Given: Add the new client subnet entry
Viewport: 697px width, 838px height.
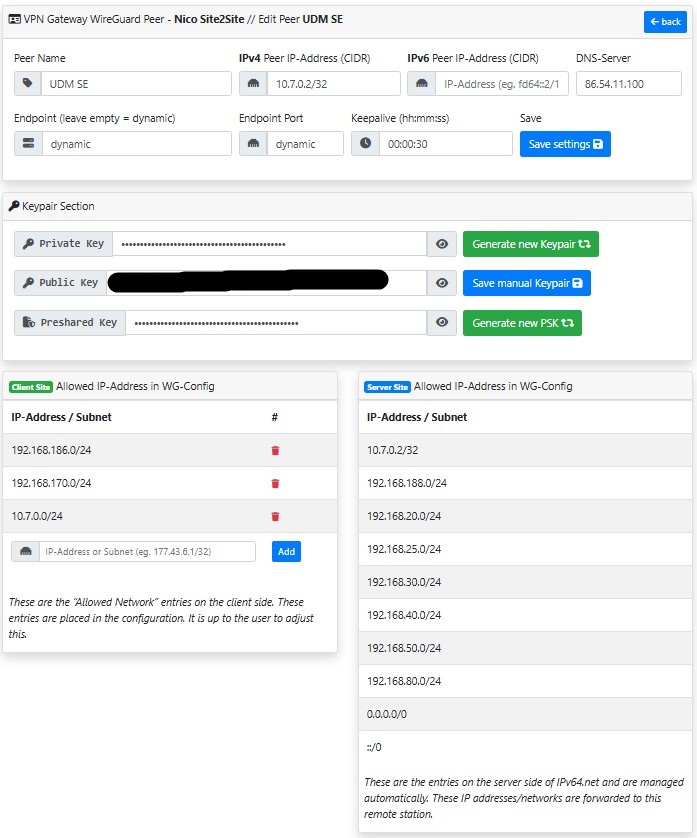Looking at the screenshot, I should [286, 551].
